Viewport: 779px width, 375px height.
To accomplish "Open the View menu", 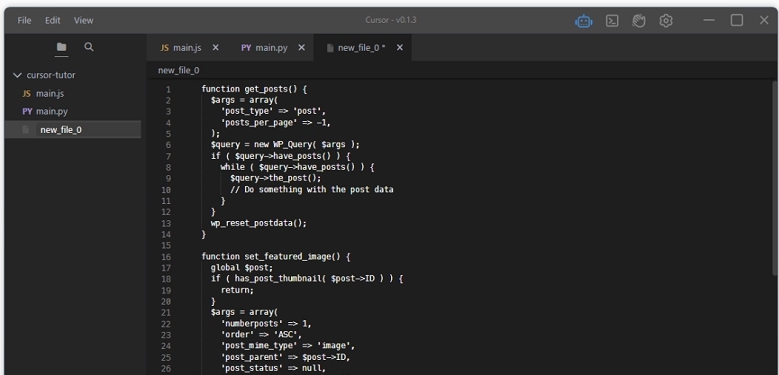I will point(83,20).
